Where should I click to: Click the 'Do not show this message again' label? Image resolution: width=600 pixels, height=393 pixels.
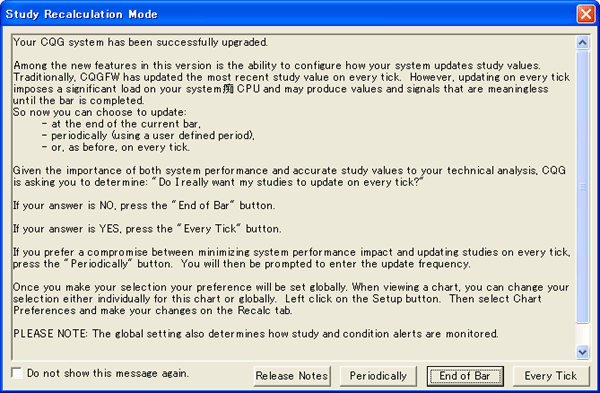[108, 373]
